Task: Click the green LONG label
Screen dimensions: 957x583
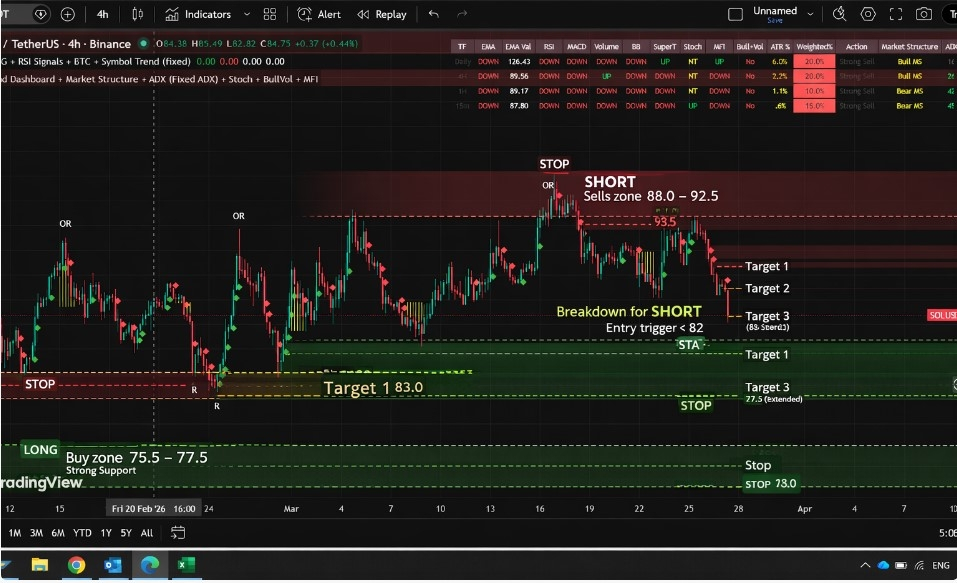Action: click(x=40, y=450)
